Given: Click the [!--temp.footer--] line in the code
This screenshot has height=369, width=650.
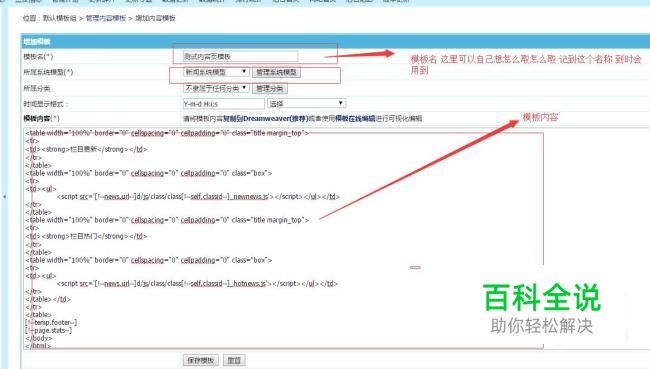Looking at the screenshot, I should click(x=51, y=322).
